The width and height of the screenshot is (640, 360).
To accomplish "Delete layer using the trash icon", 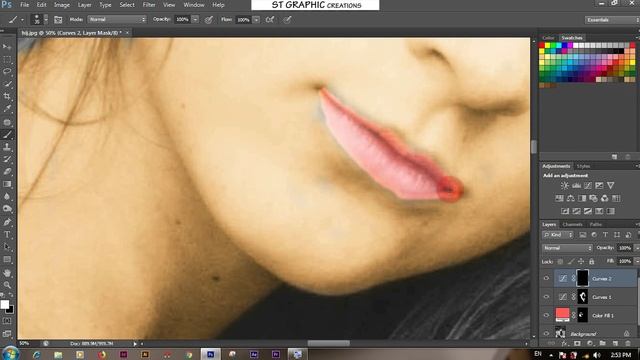I will click(x=628, y=344).
